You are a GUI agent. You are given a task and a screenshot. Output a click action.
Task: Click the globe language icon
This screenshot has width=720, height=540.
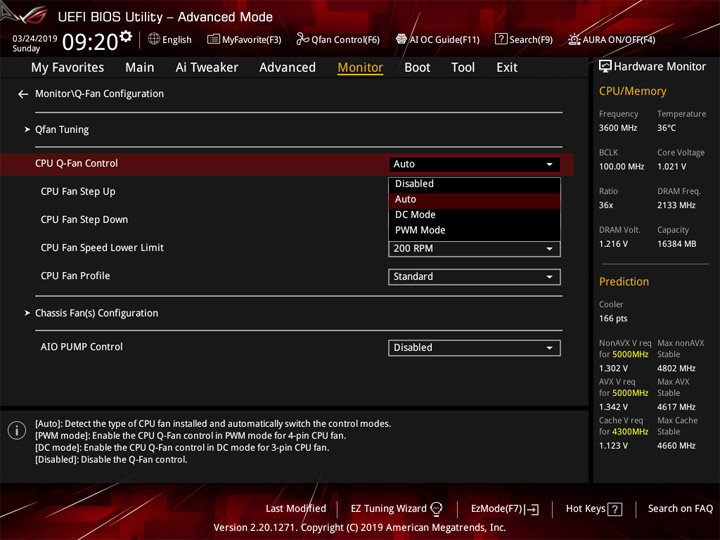pyautogui.click(x=154, y=39)
